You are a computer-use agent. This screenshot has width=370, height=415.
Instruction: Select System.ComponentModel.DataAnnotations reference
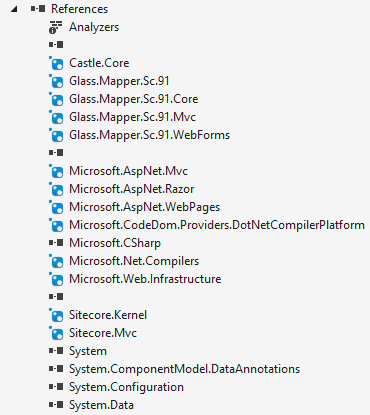185,369
